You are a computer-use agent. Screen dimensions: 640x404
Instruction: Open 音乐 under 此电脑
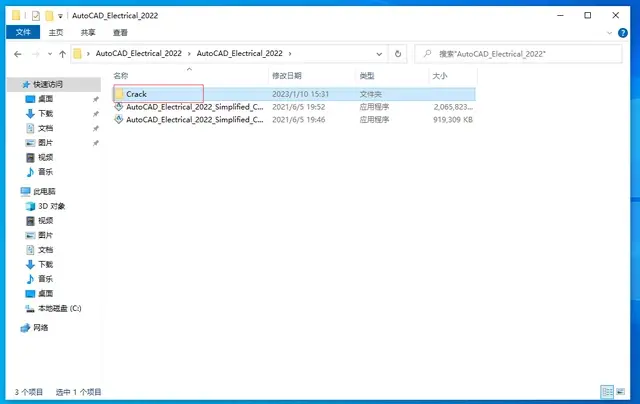(45, 279)
